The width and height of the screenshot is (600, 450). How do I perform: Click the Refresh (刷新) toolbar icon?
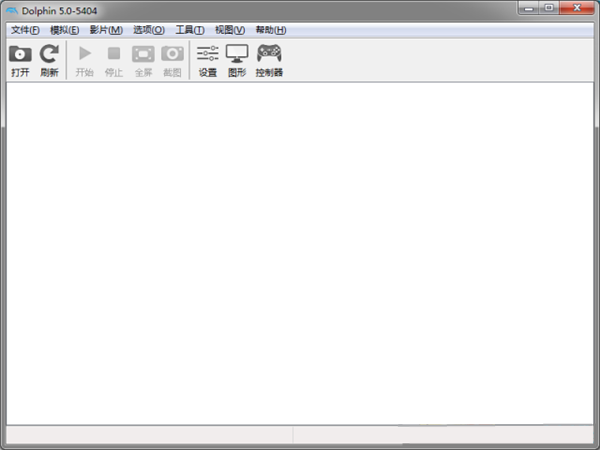(49, 54)
